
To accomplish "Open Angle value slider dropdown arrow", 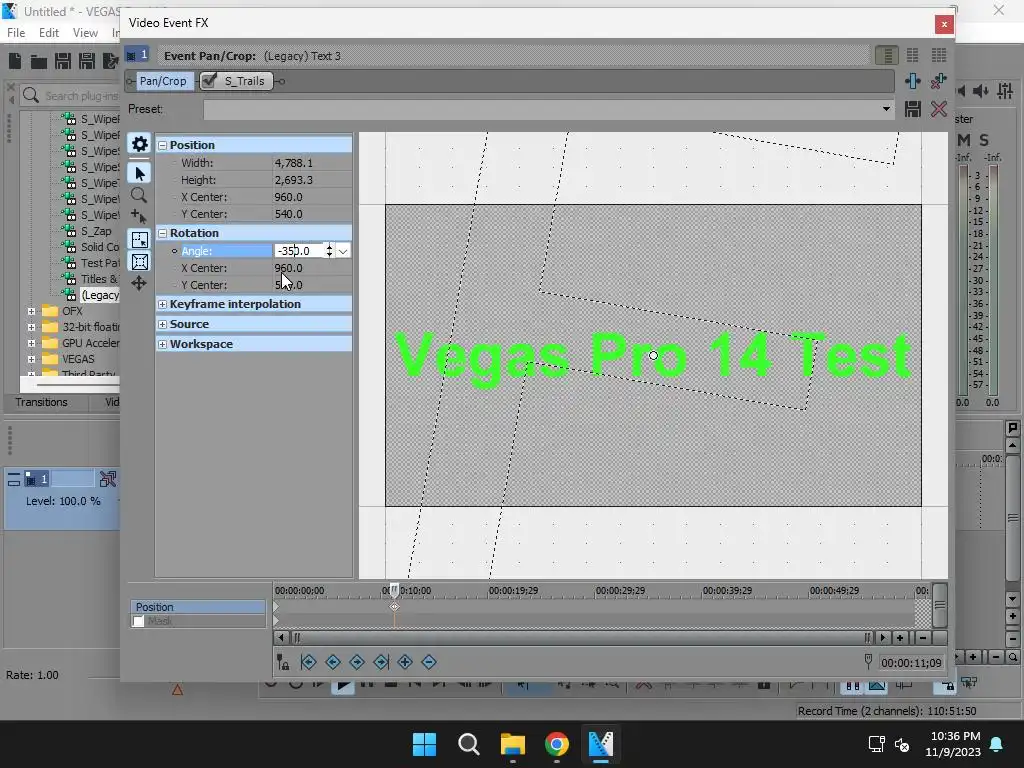I will point(343,251).
